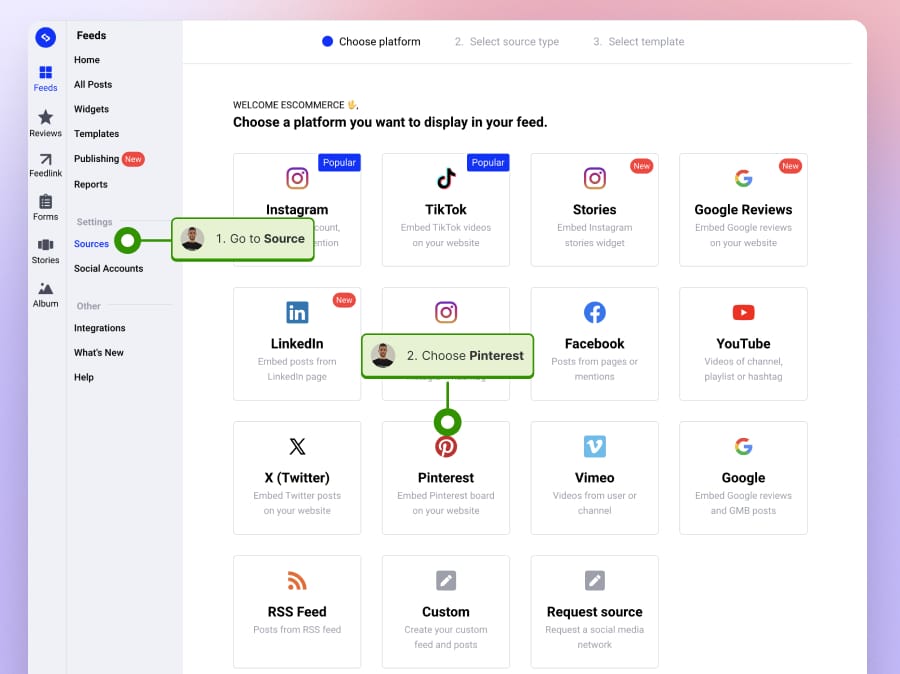Open the Feeds sidebar icon
Screen dimensions: 900x674
[x=45, y=72]
